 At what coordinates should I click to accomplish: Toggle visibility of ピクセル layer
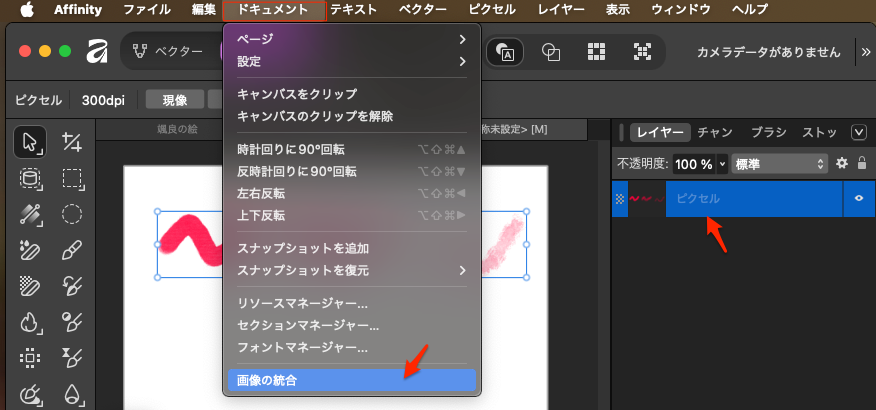[x=858, y=198]
